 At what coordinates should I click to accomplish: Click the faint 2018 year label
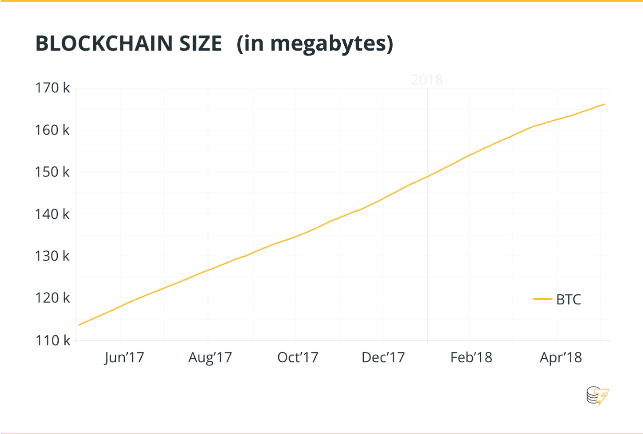point(427,79)
